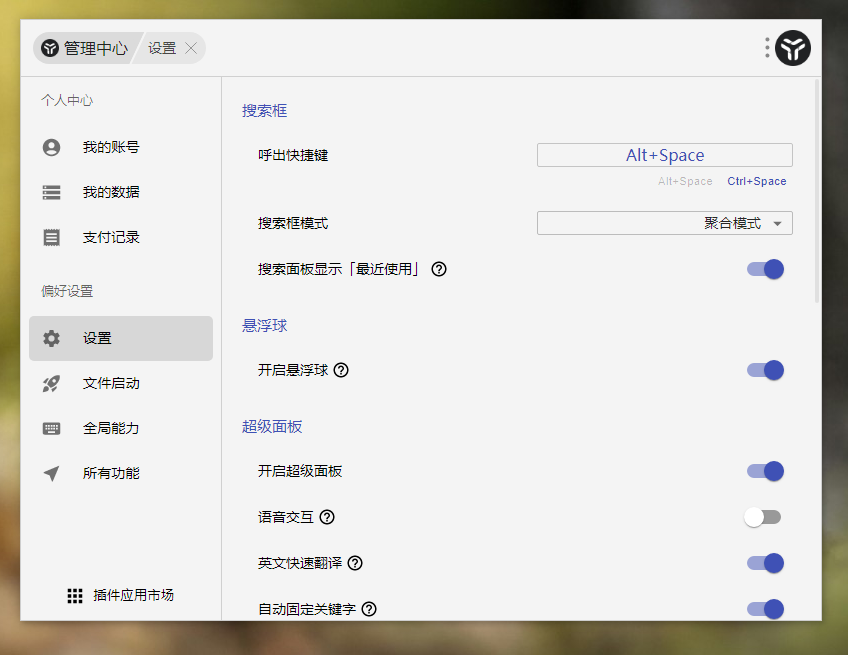848x655 pixels.
Task: Open 全局能力 in the sidebar
Action: click(121, 428)
